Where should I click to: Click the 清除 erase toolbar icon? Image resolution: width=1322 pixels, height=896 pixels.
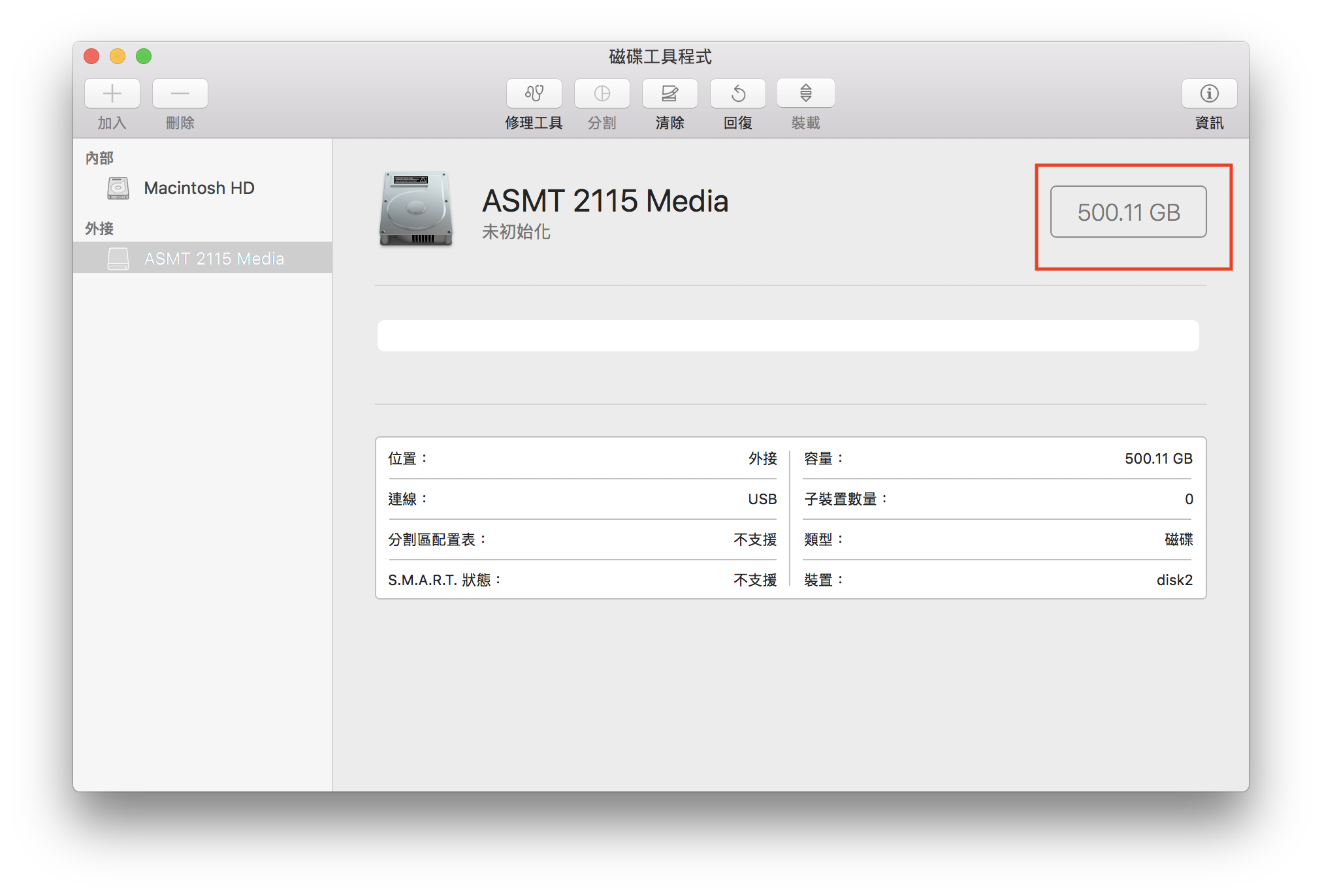tap(670, 93)
